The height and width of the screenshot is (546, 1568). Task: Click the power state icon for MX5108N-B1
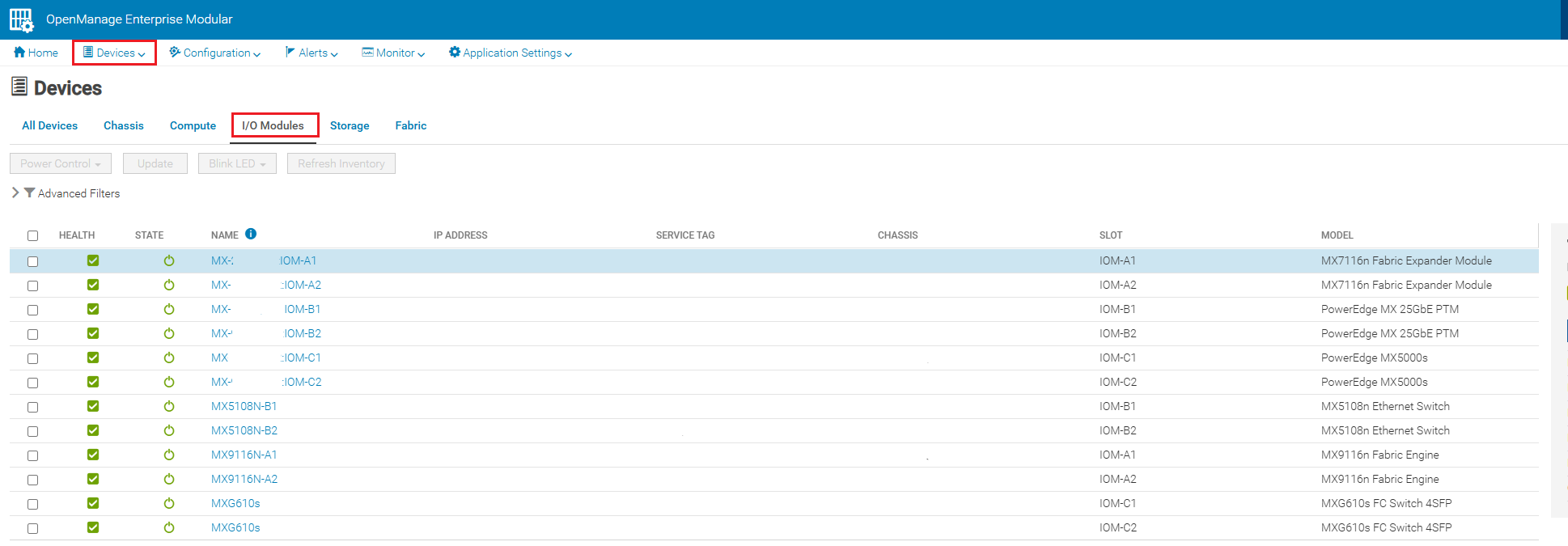click(x=169, y=406)
